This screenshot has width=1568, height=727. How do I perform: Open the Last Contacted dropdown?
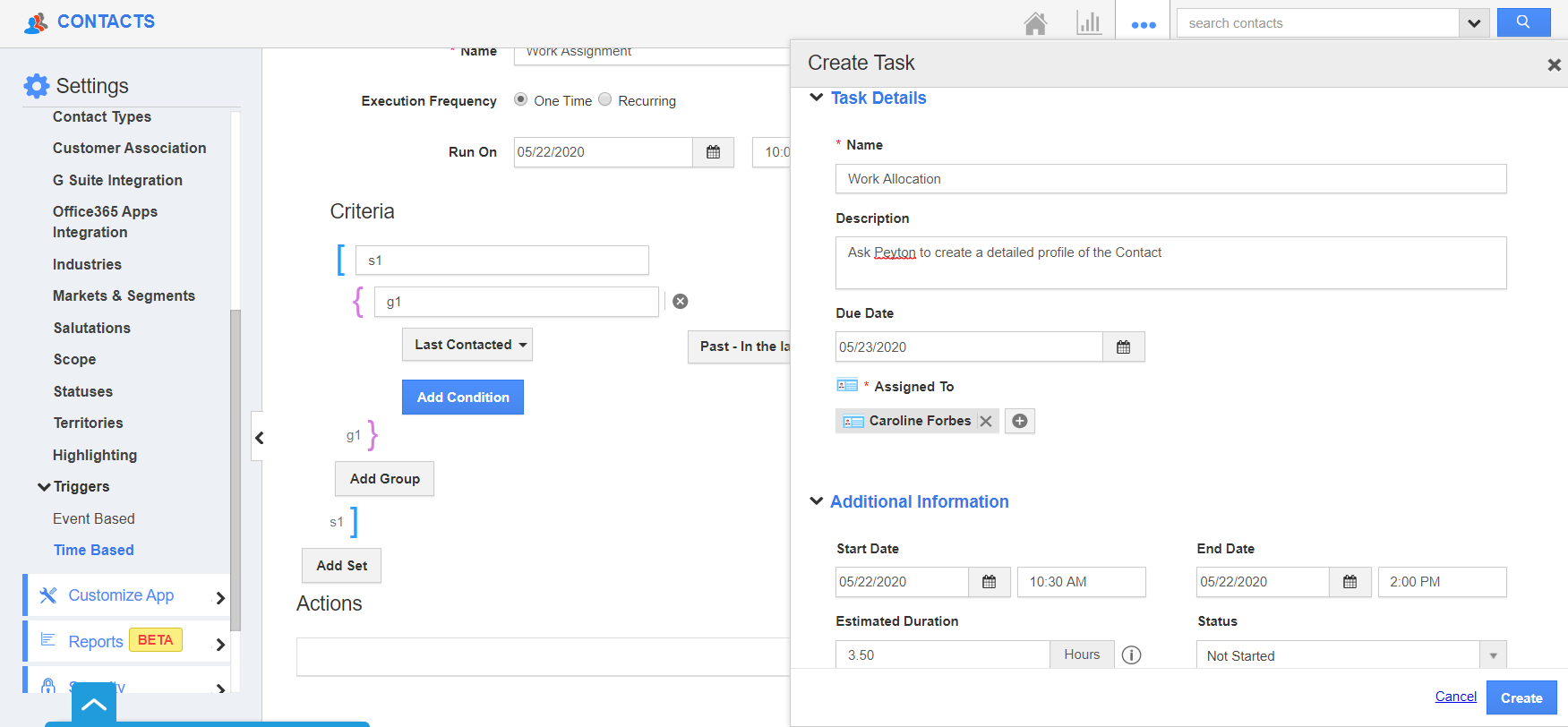467,345
